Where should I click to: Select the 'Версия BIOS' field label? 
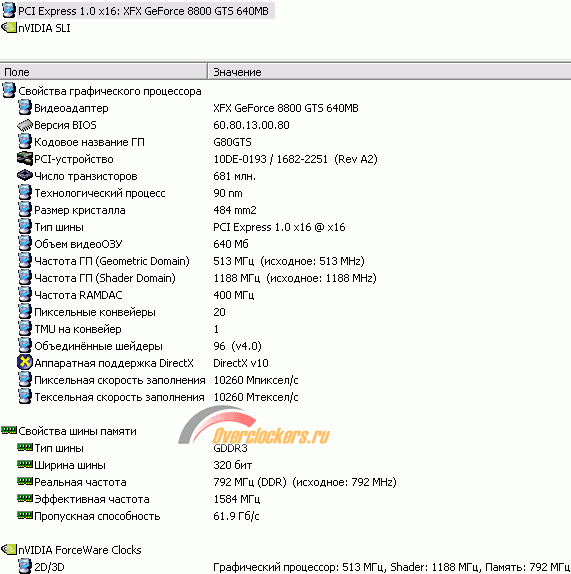click(65, 125)
